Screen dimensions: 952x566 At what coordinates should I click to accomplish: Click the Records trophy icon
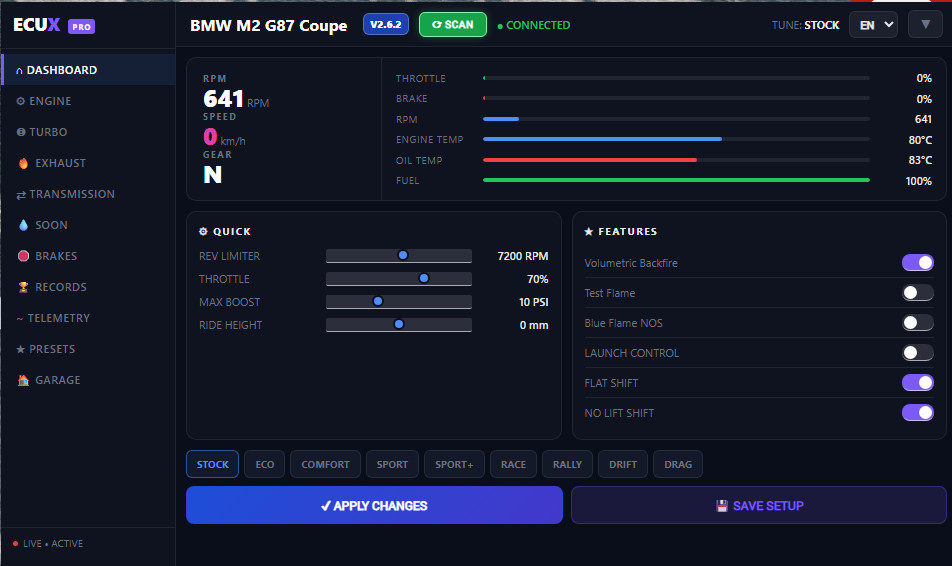pyautogui.click(x=24, y=287)
